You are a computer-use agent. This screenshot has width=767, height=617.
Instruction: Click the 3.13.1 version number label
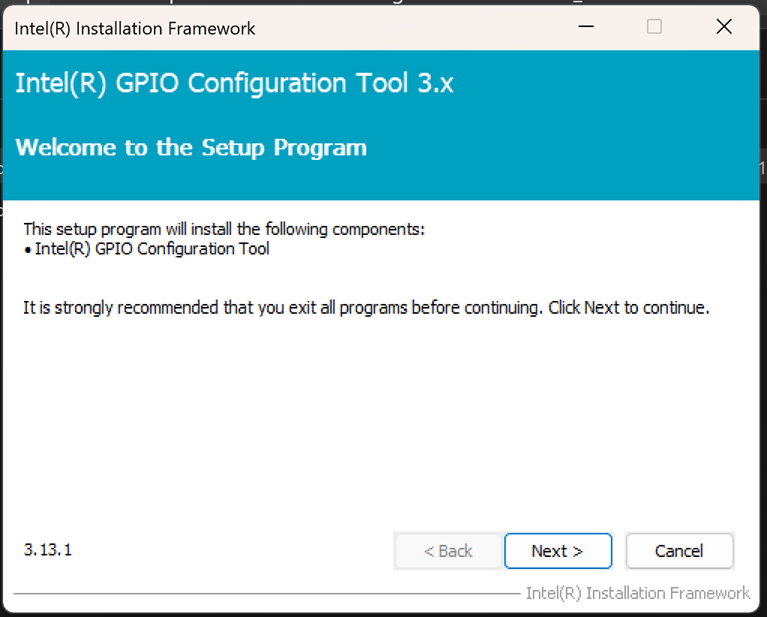(48, 549)
